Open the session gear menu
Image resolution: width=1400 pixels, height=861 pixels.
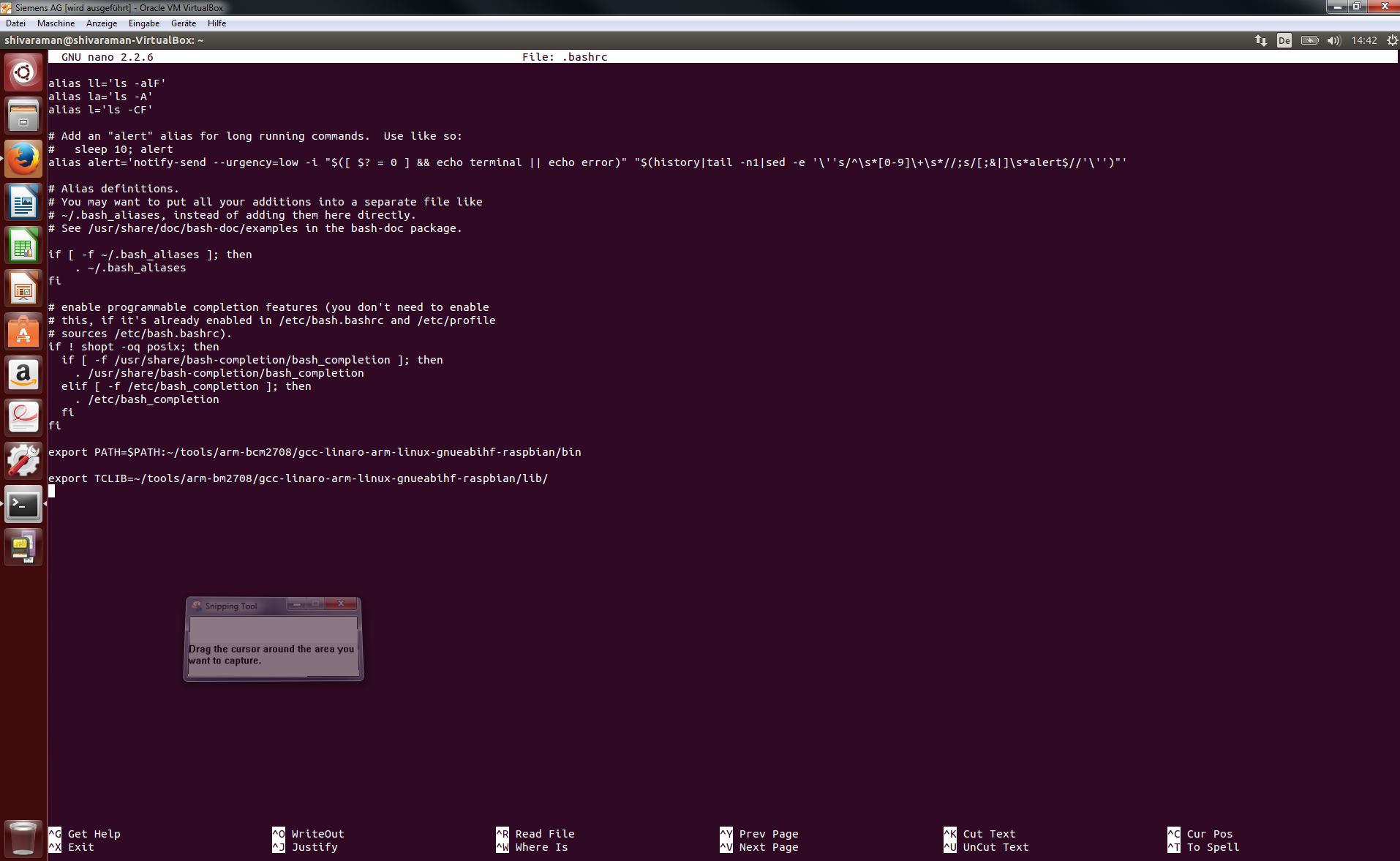1392,40
